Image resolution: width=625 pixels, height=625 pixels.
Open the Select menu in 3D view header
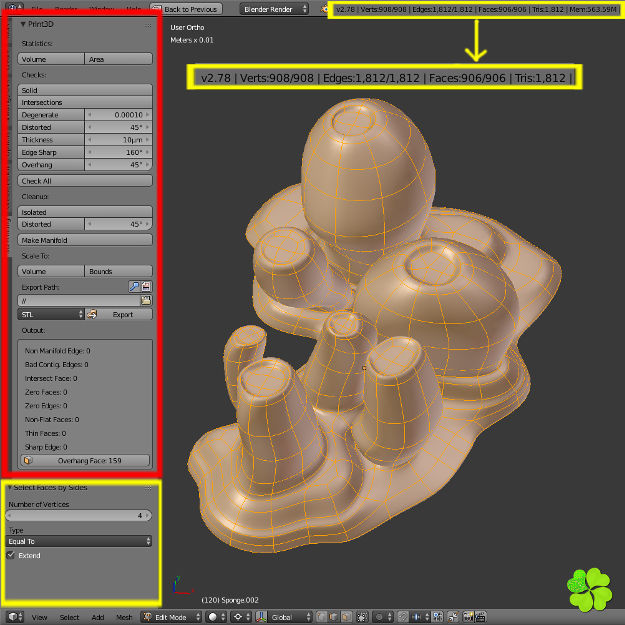click(69, 617)
